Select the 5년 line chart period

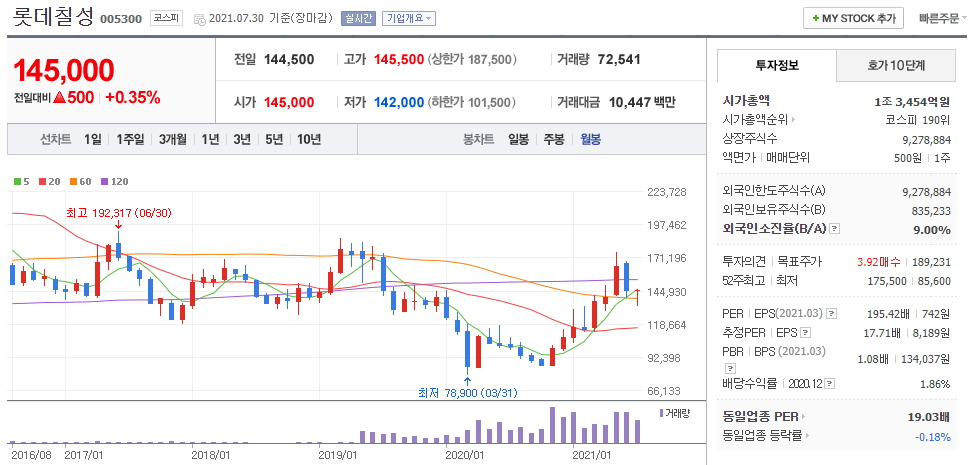point(274,139)
